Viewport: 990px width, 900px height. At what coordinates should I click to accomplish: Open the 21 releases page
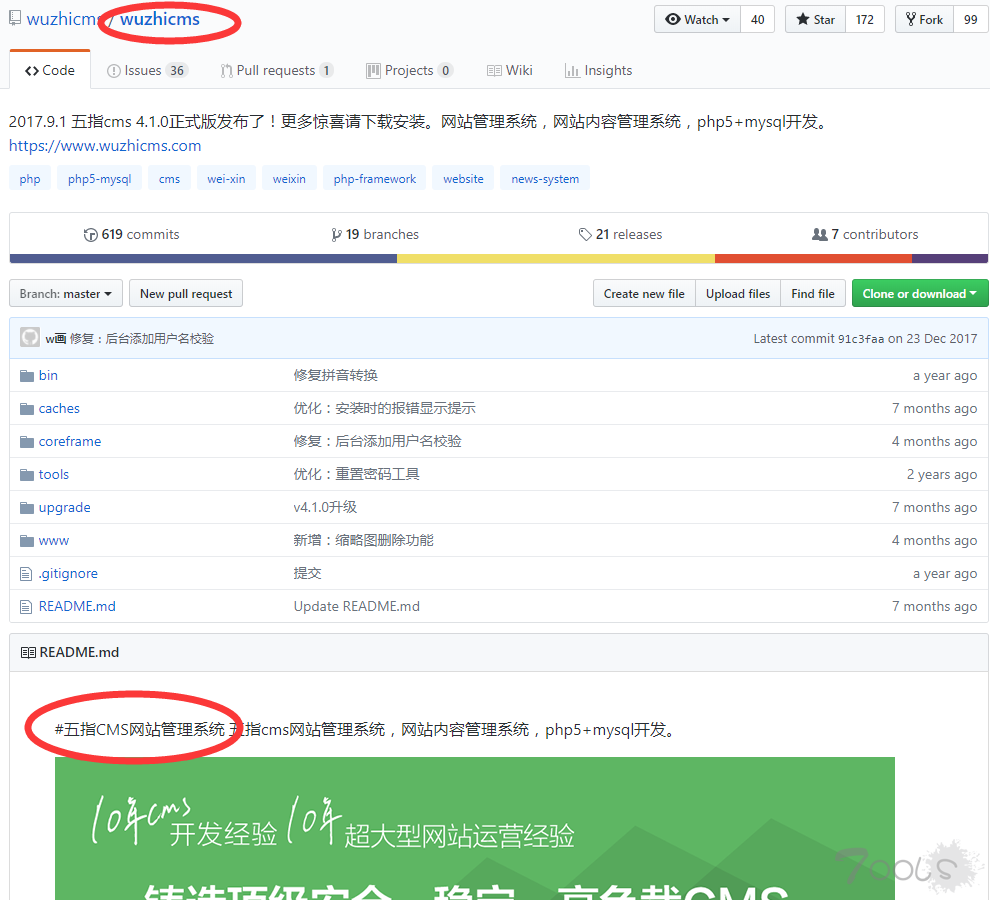pos(621,234)
